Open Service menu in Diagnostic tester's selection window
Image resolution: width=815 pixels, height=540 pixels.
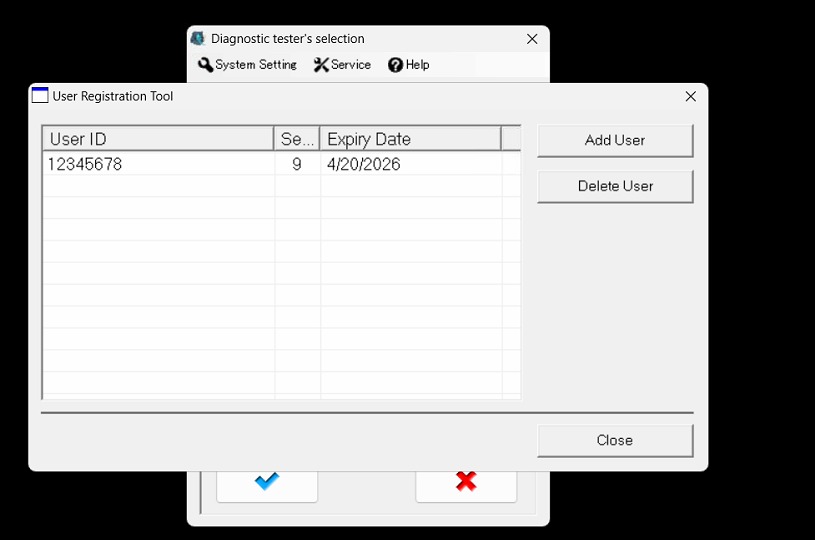(x=342, y=64)
